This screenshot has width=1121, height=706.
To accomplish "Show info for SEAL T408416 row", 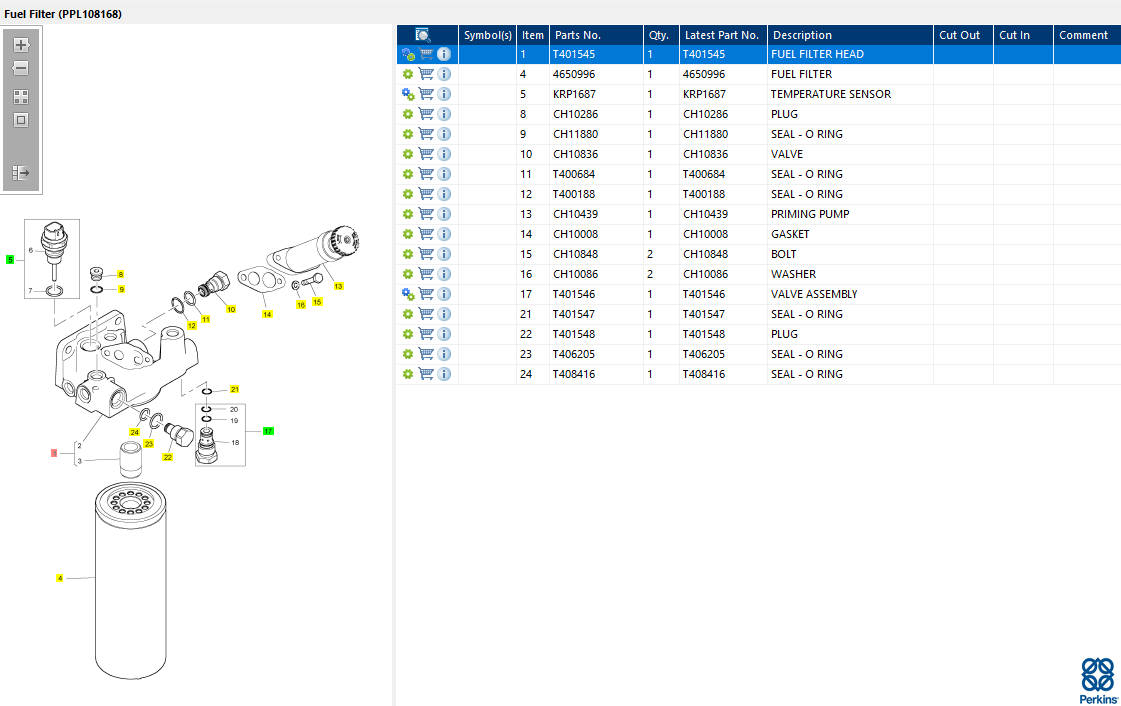I will 444,374.
